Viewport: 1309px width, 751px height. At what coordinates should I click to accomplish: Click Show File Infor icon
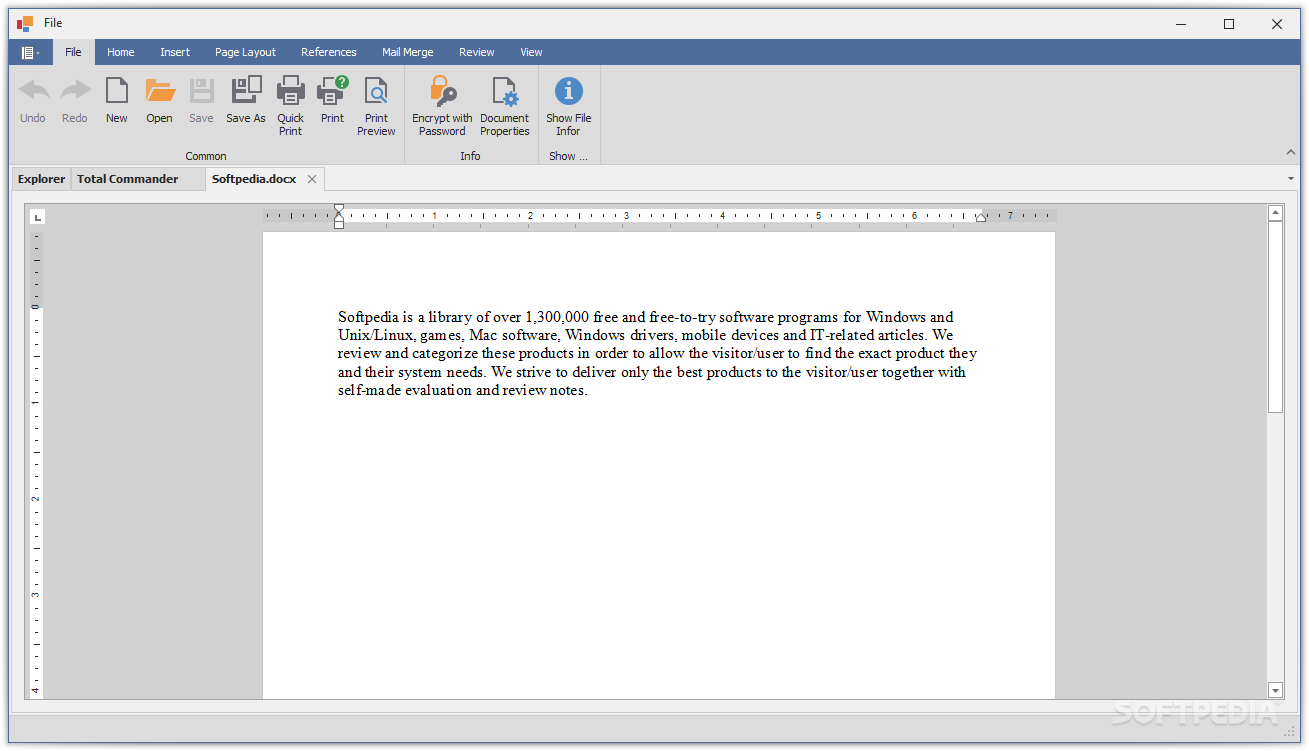click(x=569, y=91)
